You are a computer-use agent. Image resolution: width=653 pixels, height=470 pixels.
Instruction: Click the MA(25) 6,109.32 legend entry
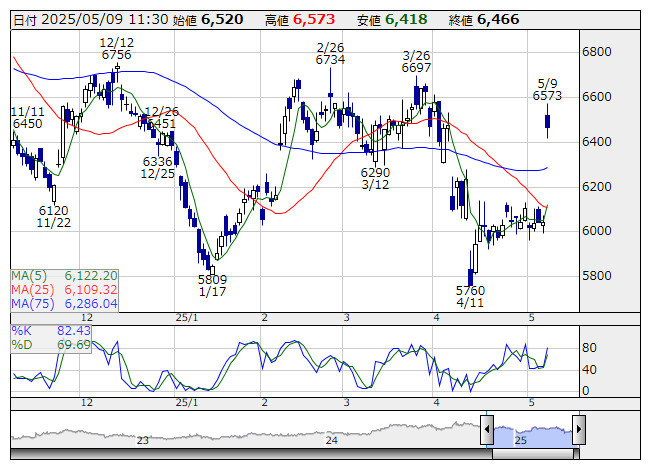pos(65,290)
